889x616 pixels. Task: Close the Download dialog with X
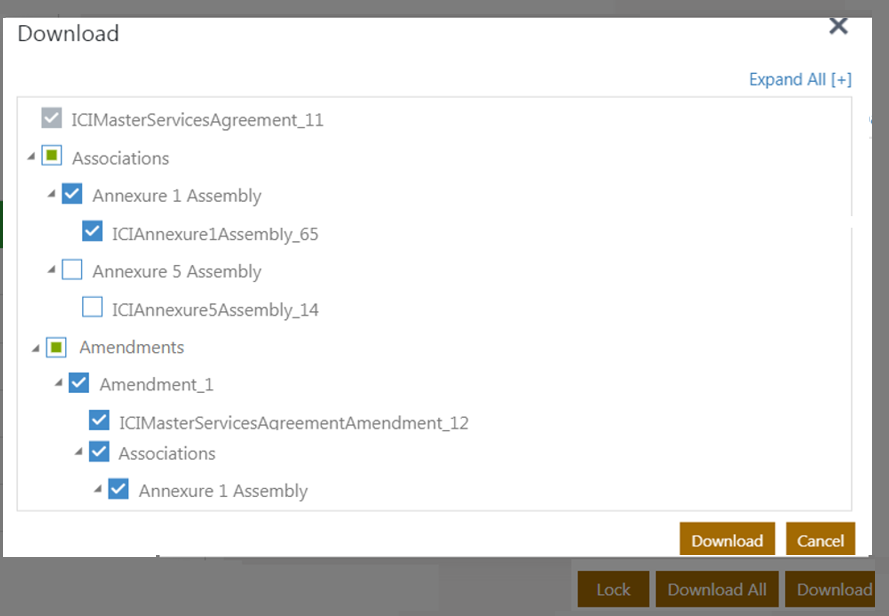coord(838,27)
